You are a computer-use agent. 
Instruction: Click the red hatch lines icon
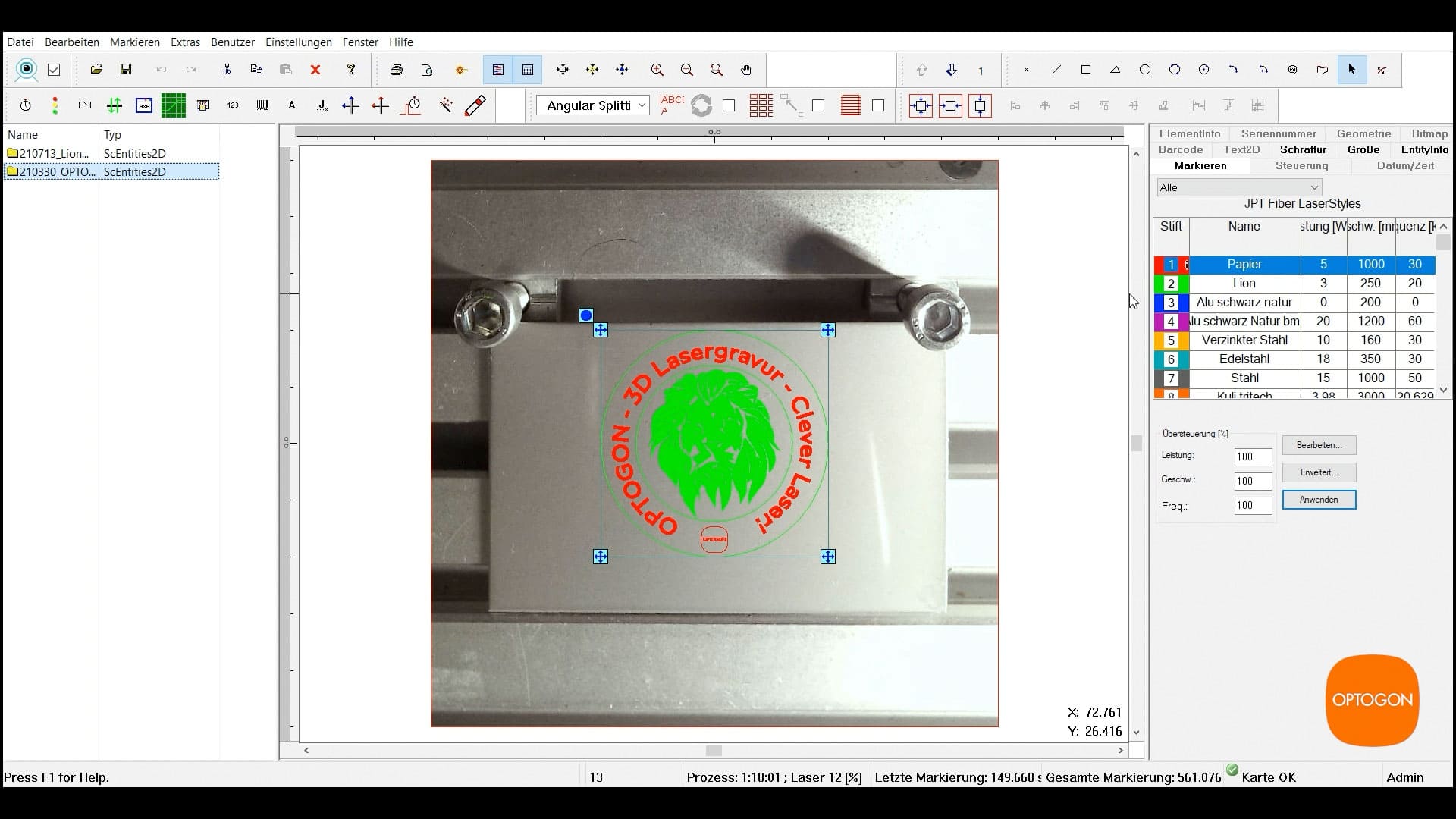pos(850,105)
